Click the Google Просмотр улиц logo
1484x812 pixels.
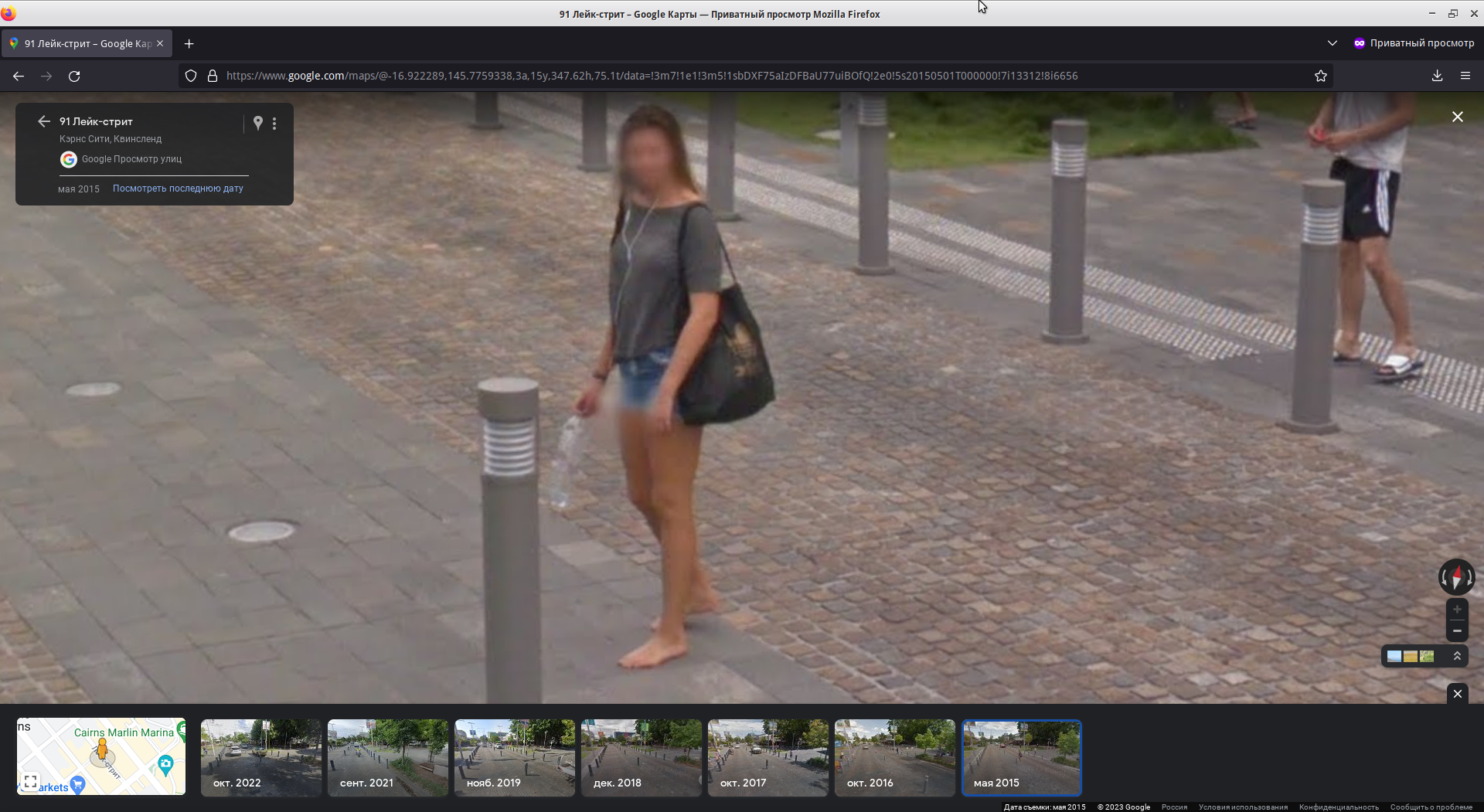pos(69,159)
